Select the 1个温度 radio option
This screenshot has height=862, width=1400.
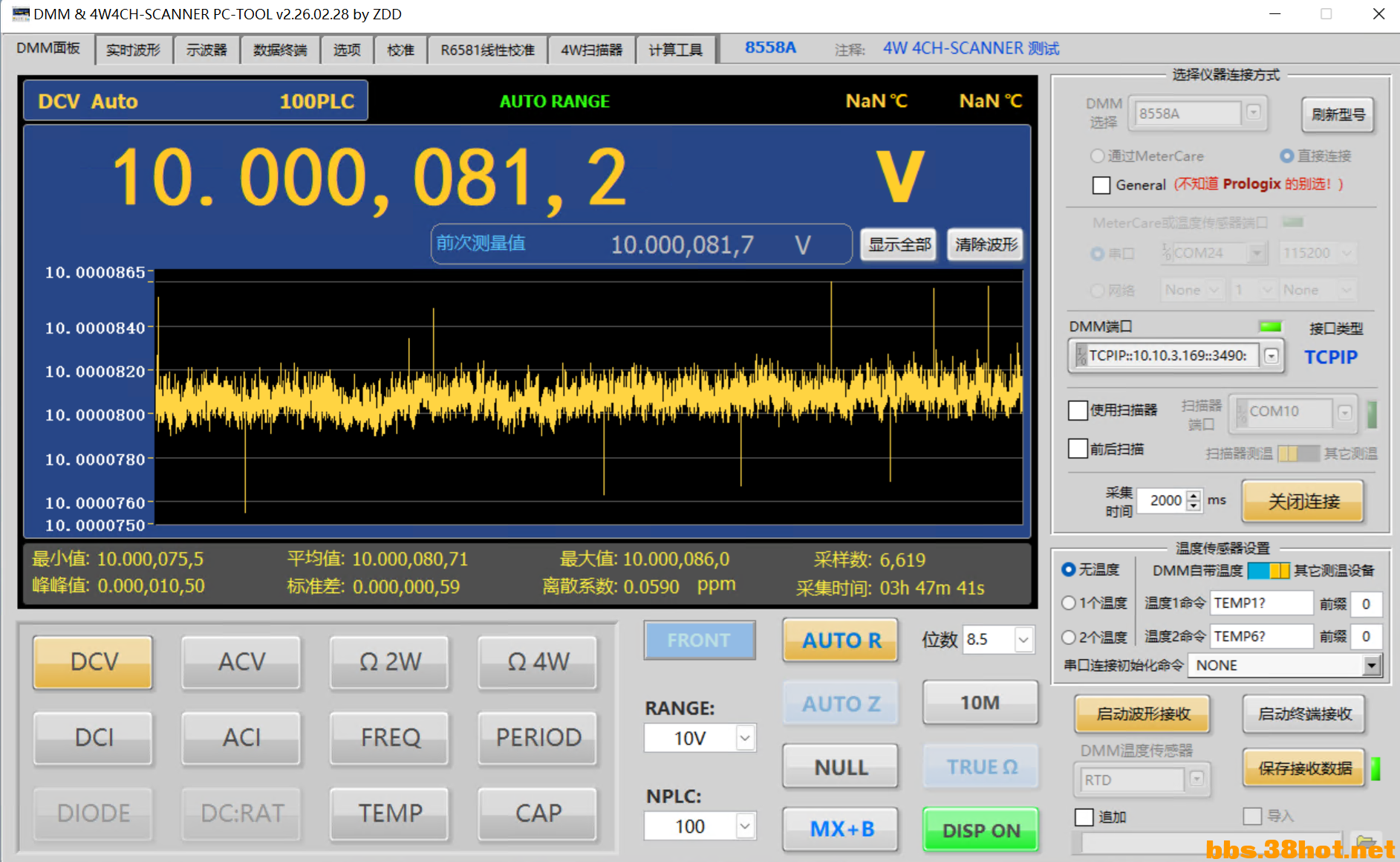1069,603
